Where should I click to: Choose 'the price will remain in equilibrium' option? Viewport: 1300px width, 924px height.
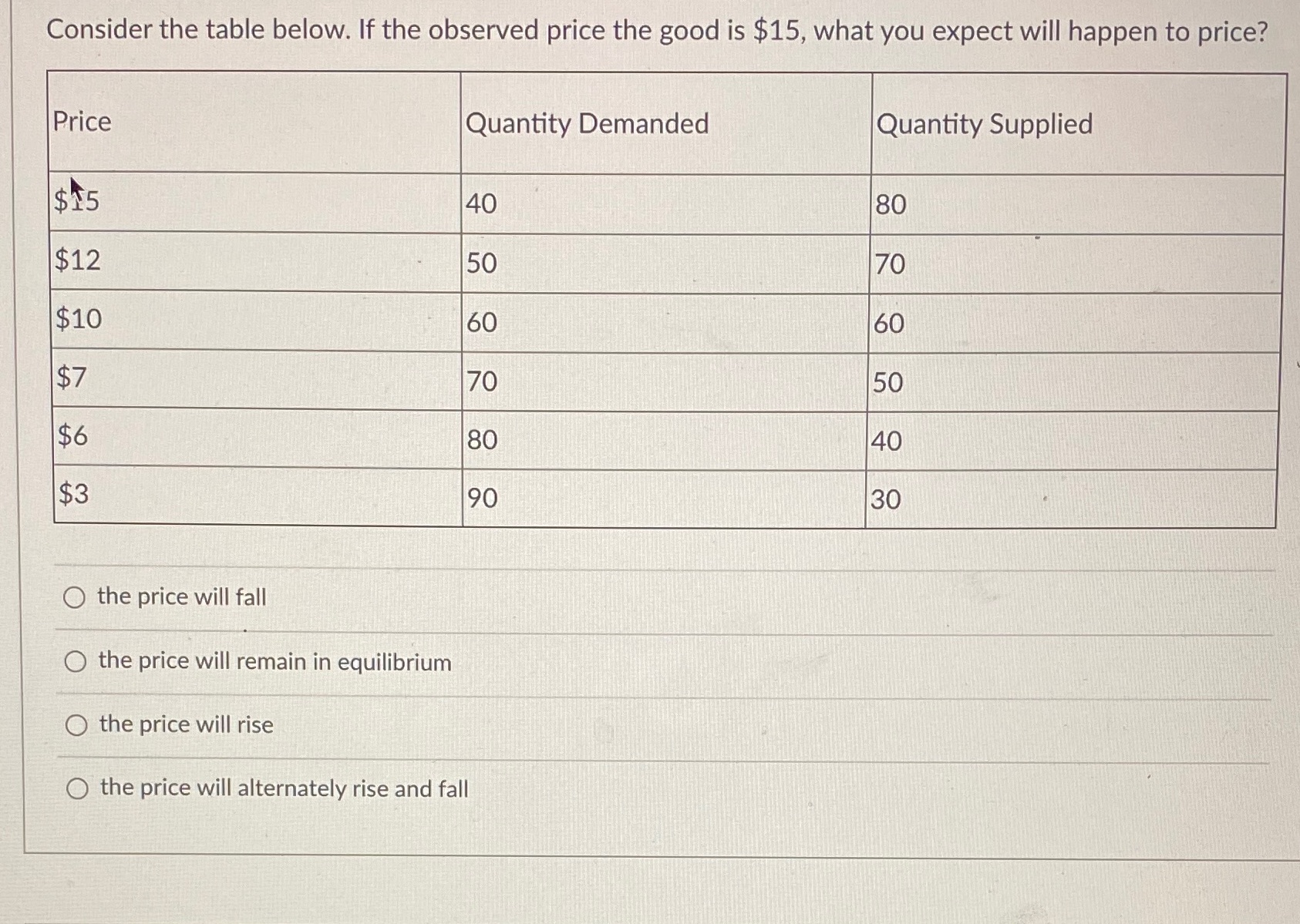(76, 660)
